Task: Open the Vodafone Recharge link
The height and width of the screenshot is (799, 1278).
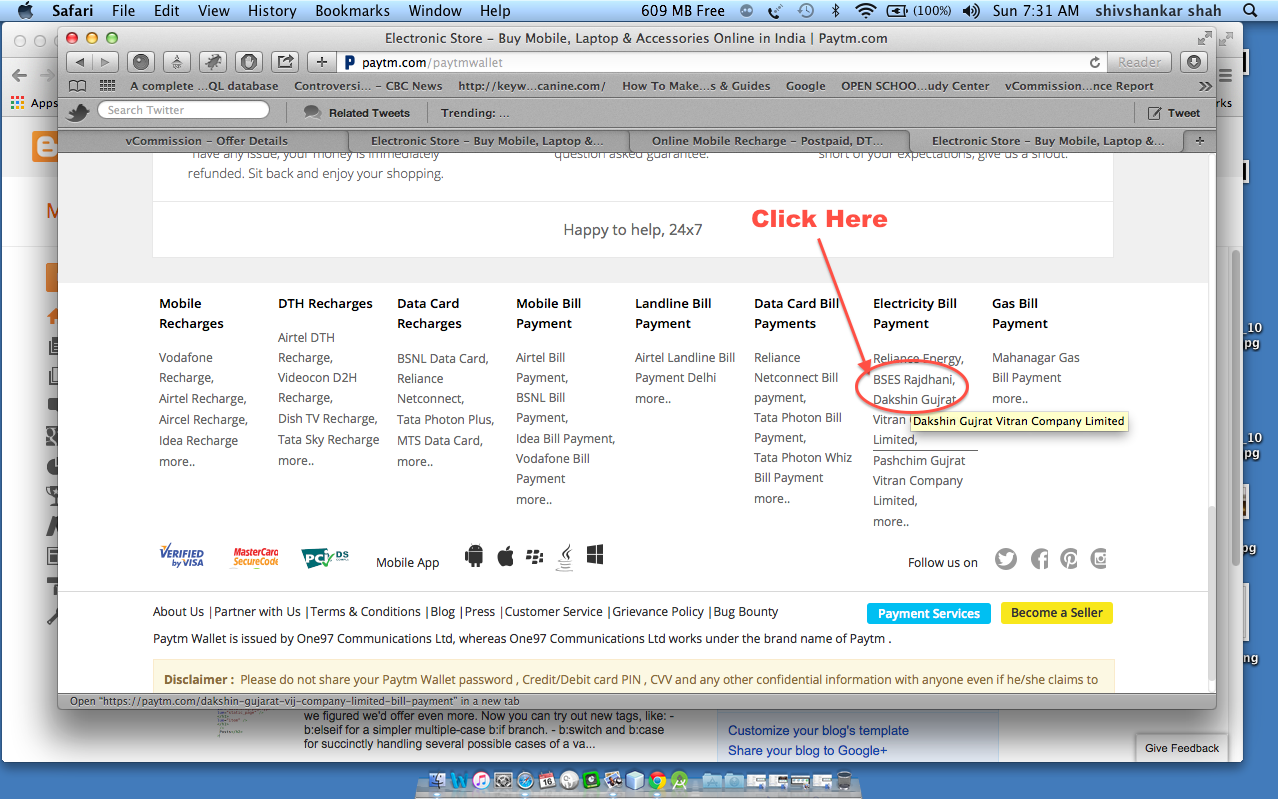Action: [186, 367]
